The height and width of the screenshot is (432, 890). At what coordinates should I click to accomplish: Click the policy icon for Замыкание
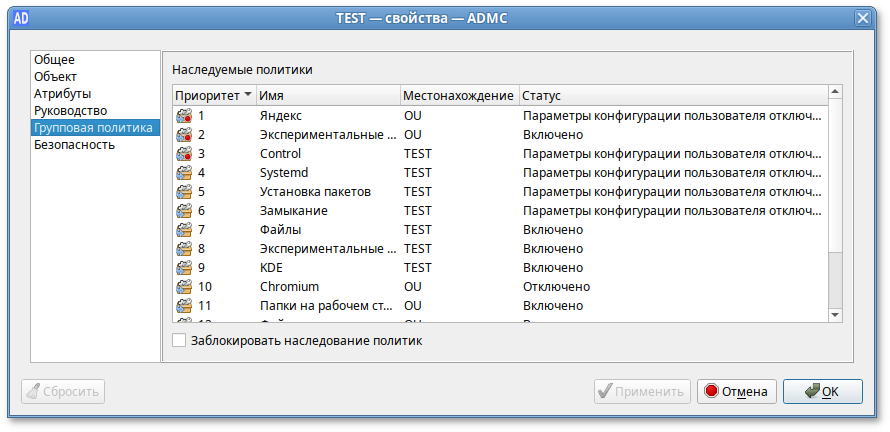[x=184, y=211]
